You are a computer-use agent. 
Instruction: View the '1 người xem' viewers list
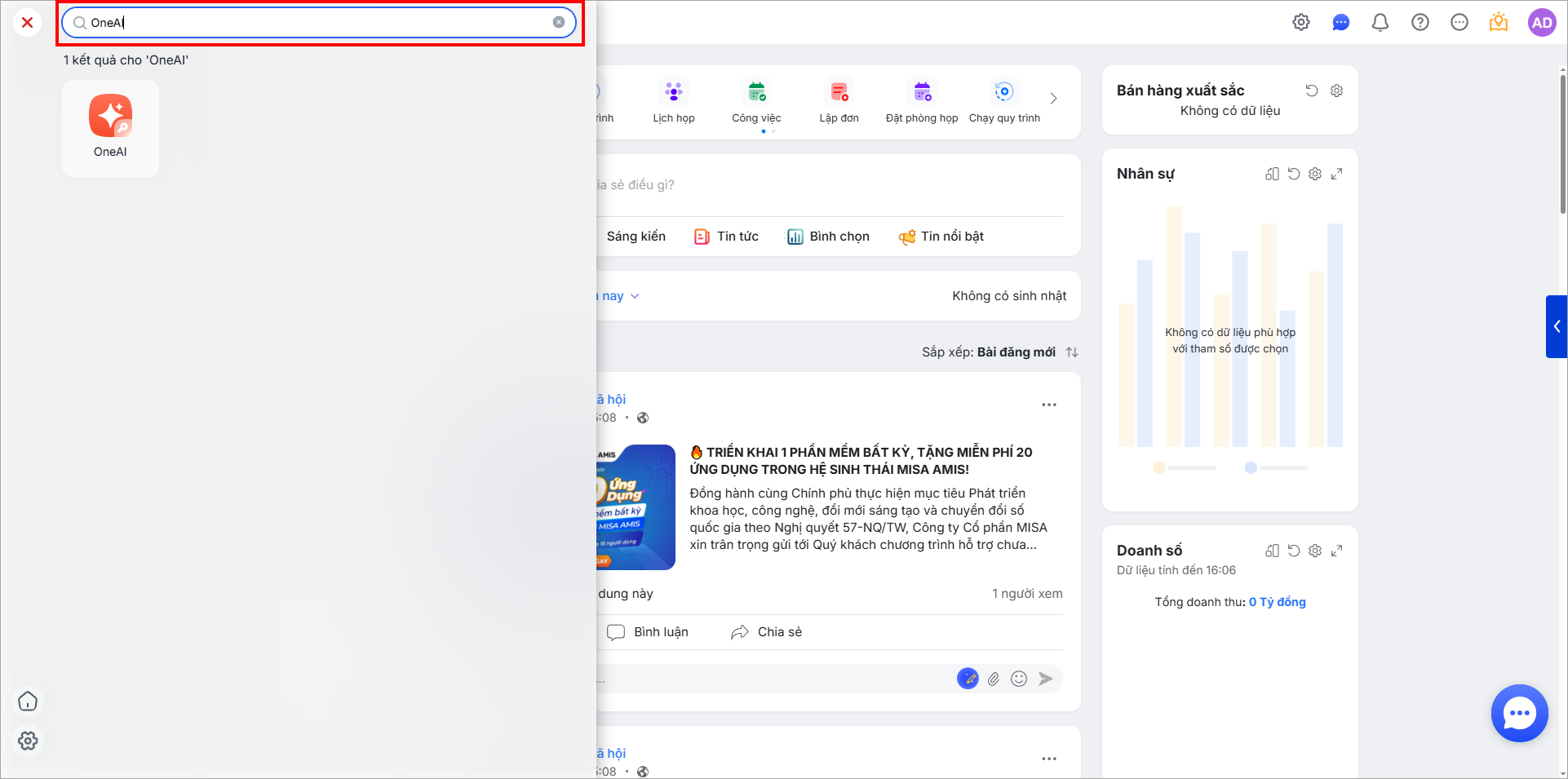pyautogui.click(x=1027, y=594)
